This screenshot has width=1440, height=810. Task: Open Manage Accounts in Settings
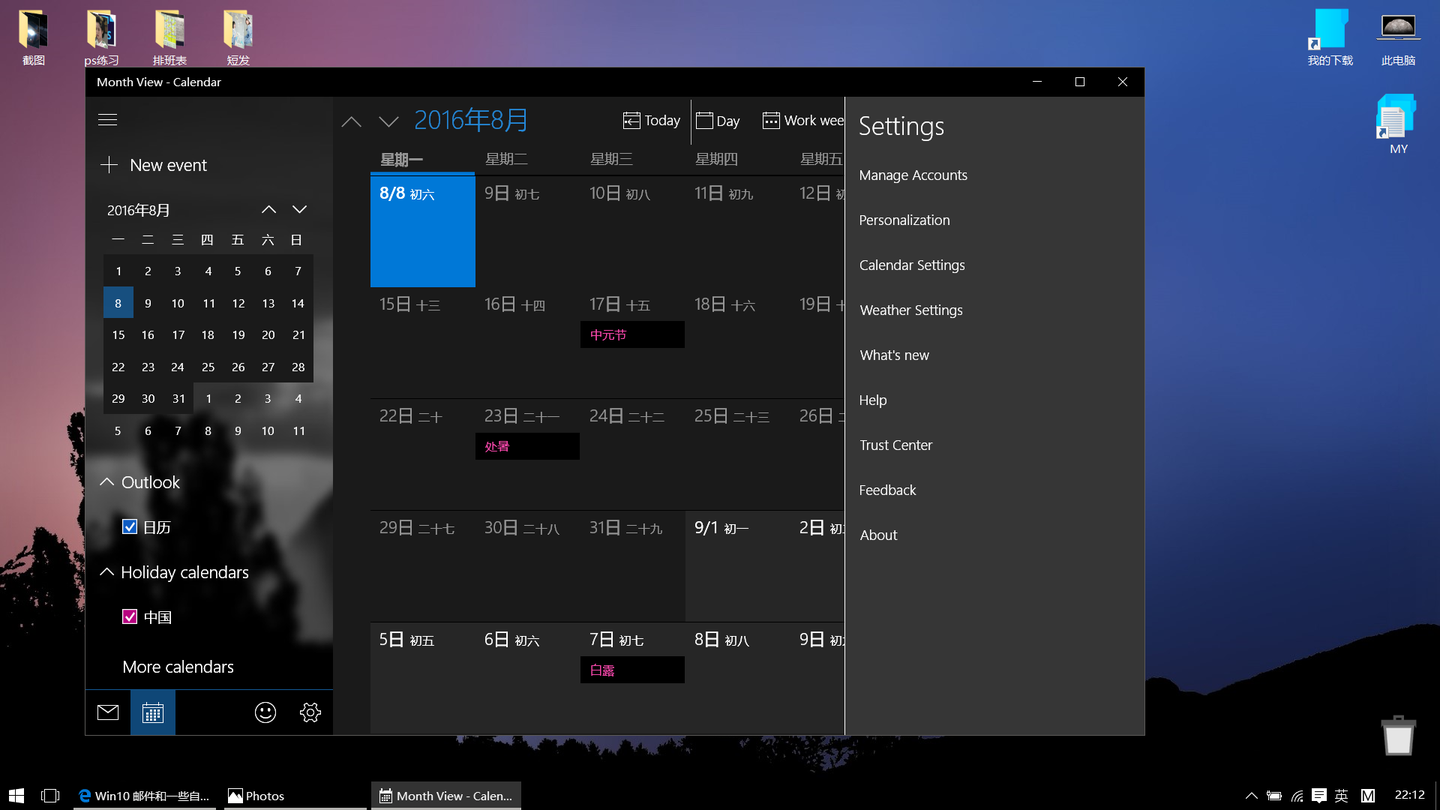pyautogui.click(x=913, y=175)
